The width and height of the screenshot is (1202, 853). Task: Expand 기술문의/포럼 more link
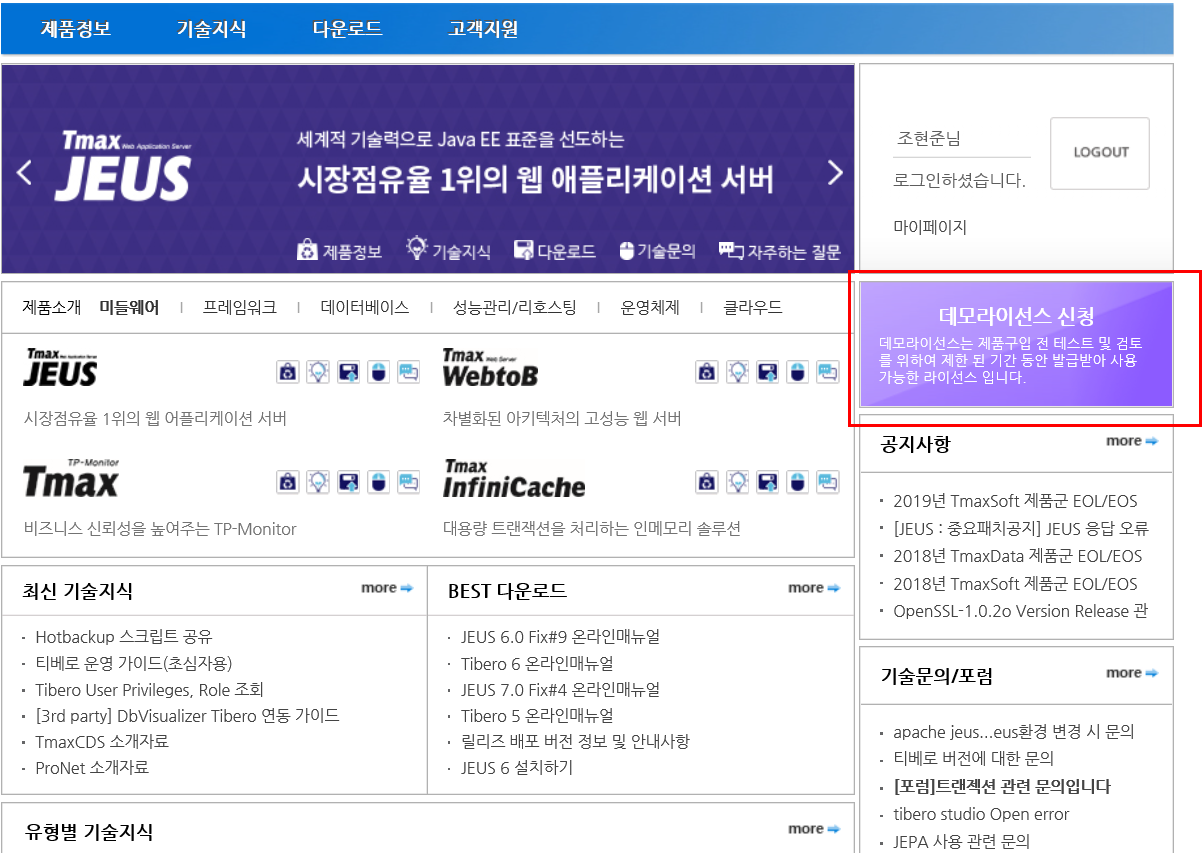pos(1132,673)
